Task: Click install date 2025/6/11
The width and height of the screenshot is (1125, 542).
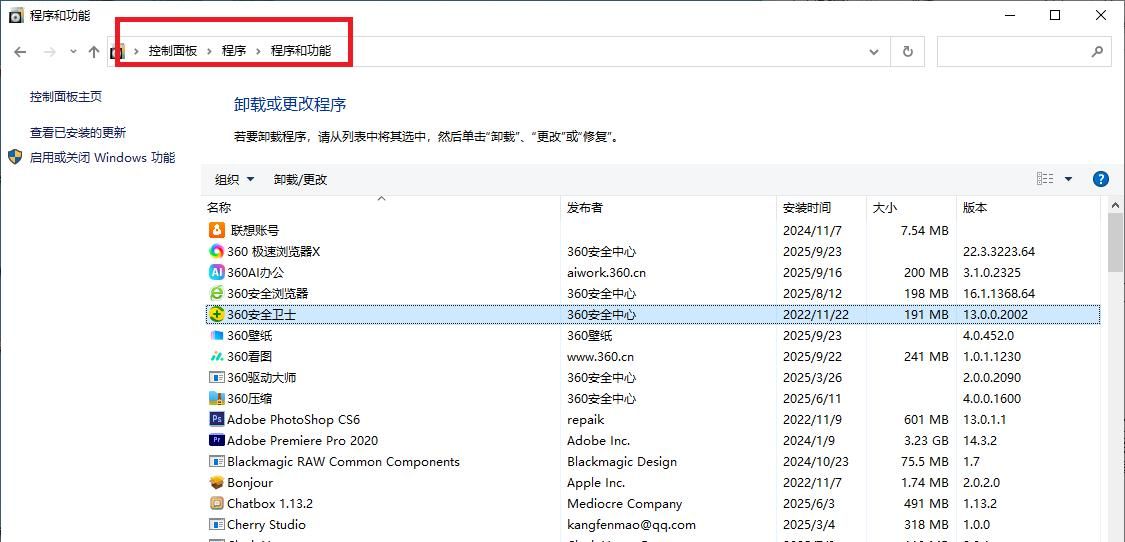Action: 812,398
